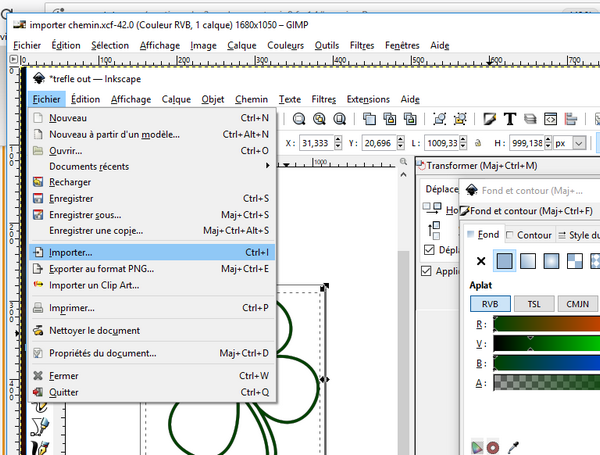600x455 pixels.
Task: Choose Quitter from the Fichier menu
Action: point(152,392)
